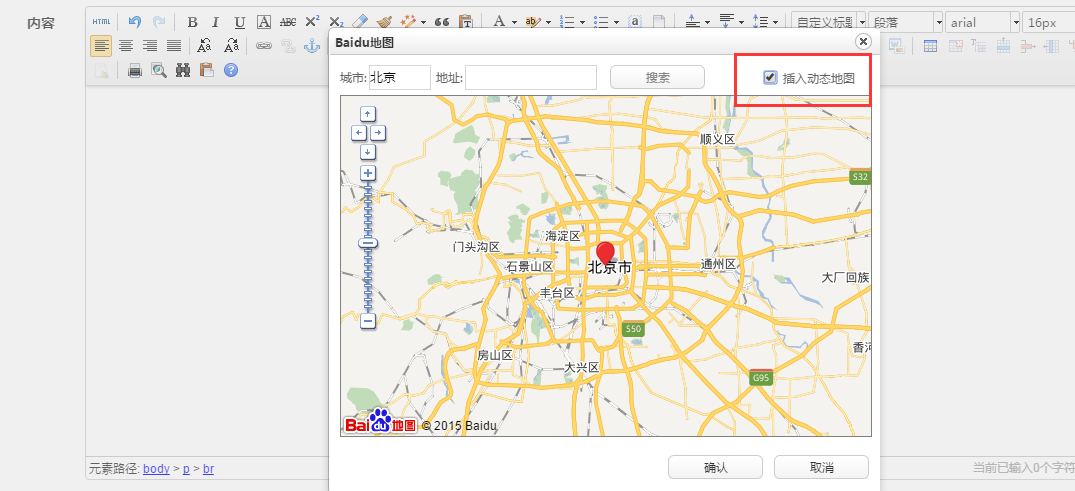Insert an anchor using anchor icon
This screenshot has height=491, width=1075.
click(x=311, y=46)
